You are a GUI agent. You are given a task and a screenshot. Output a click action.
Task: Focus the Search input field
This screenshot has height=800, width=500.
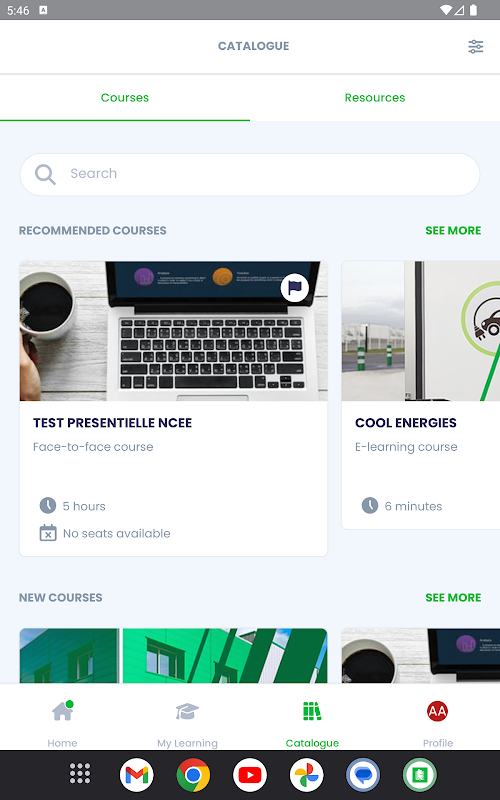click(x=250, y=174)
